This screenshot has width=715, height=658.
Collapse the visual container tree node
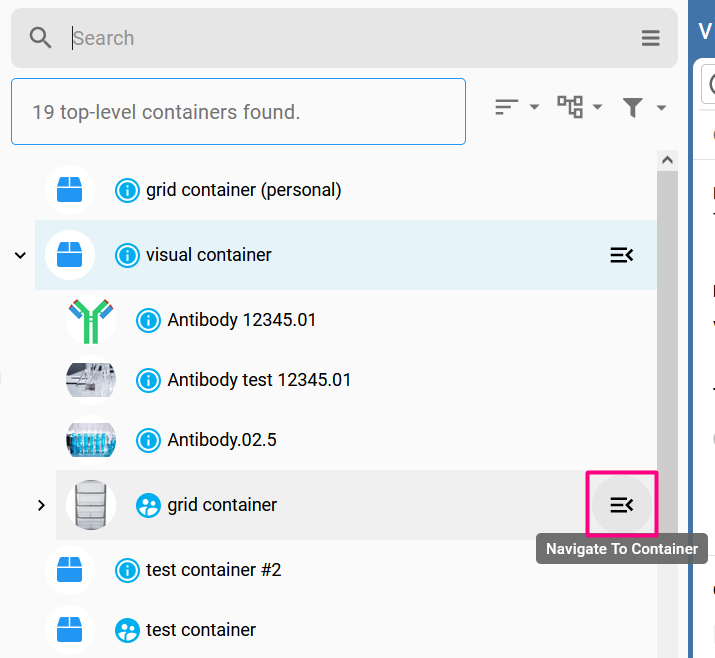point(20,255)
